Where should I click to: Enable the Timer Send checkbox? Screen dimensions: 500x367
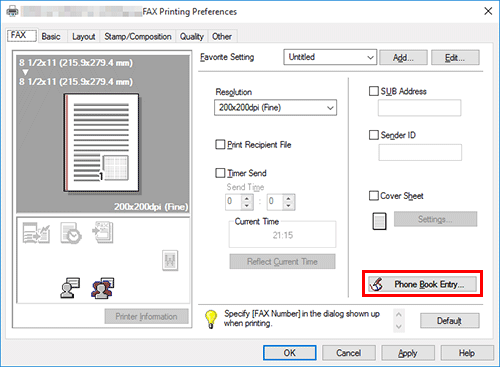click(x=220, y=173)
